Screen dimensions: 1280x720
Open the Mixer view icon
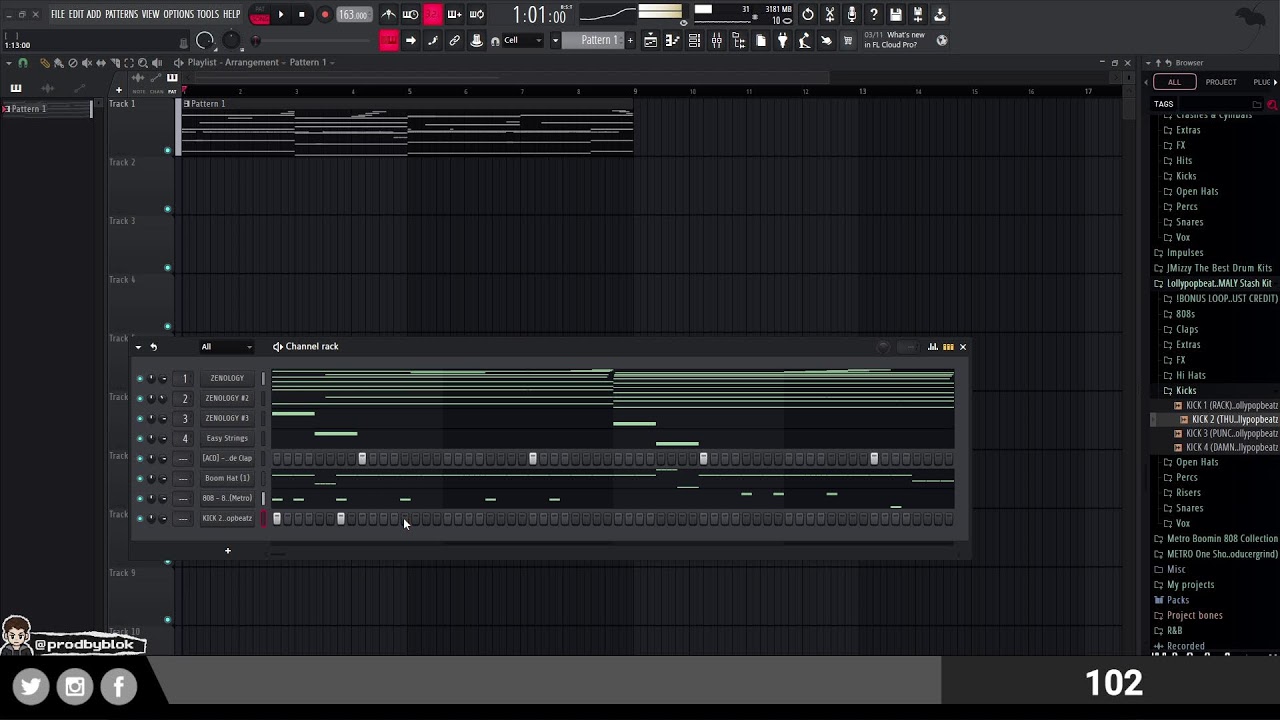716,41
